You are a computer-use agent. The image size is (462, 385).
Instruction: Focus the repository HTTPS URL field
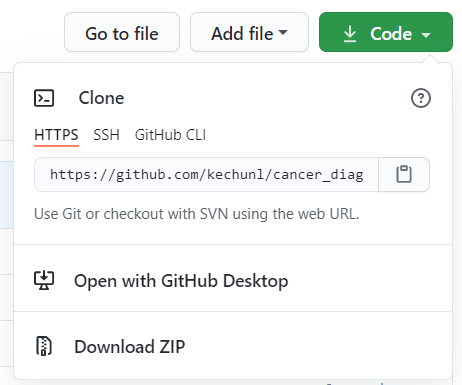pyautogui.click(x=206, y=175)
